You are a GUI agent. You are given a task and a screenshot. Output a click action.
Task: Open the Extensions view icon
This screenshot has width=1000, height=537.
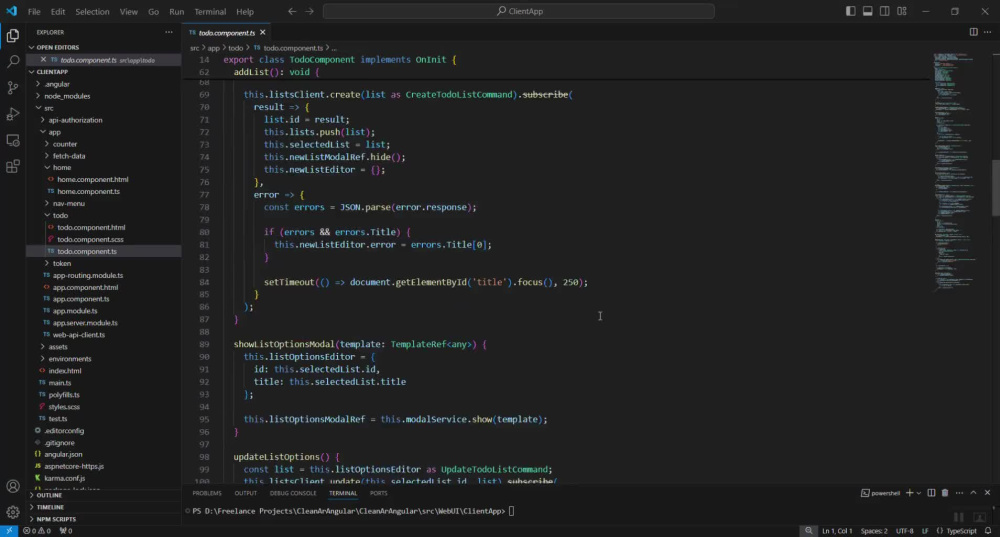tap(13, 166)
